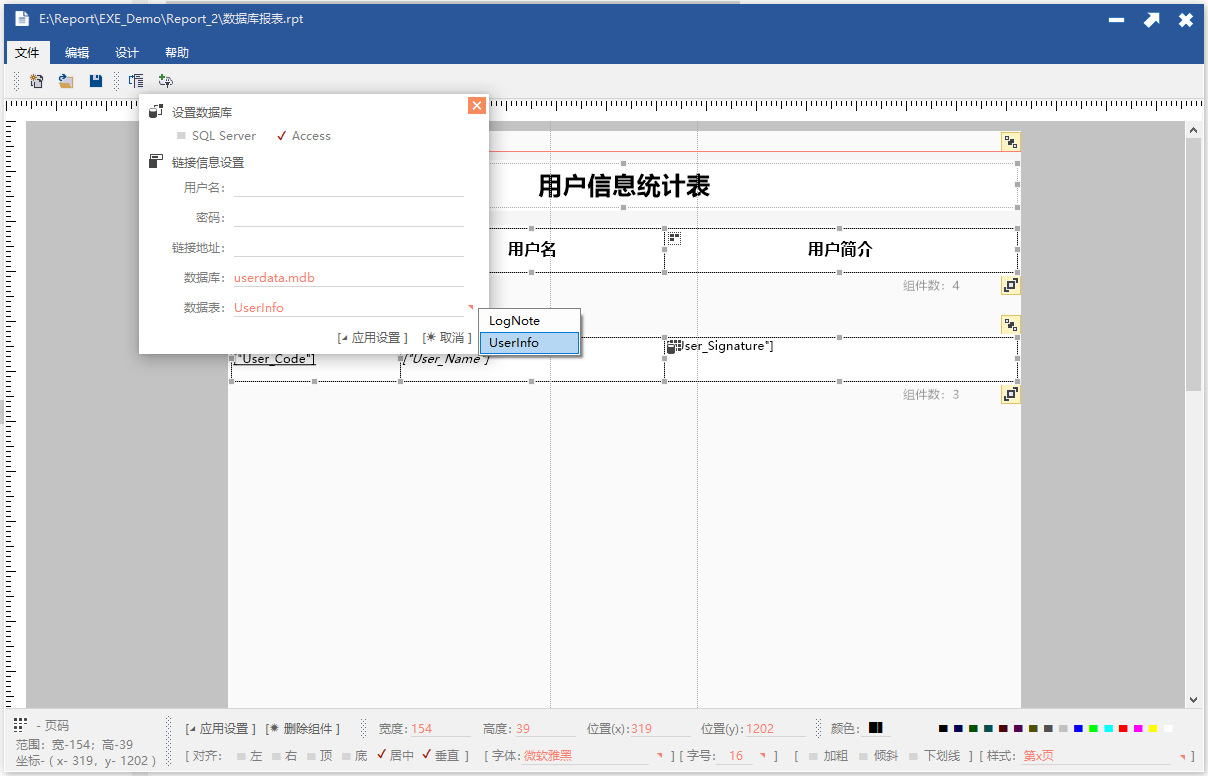Choose UserInfo from the table list
Image resolution: width=1208 pixels, height=776 pixels.
coord(529,343)
